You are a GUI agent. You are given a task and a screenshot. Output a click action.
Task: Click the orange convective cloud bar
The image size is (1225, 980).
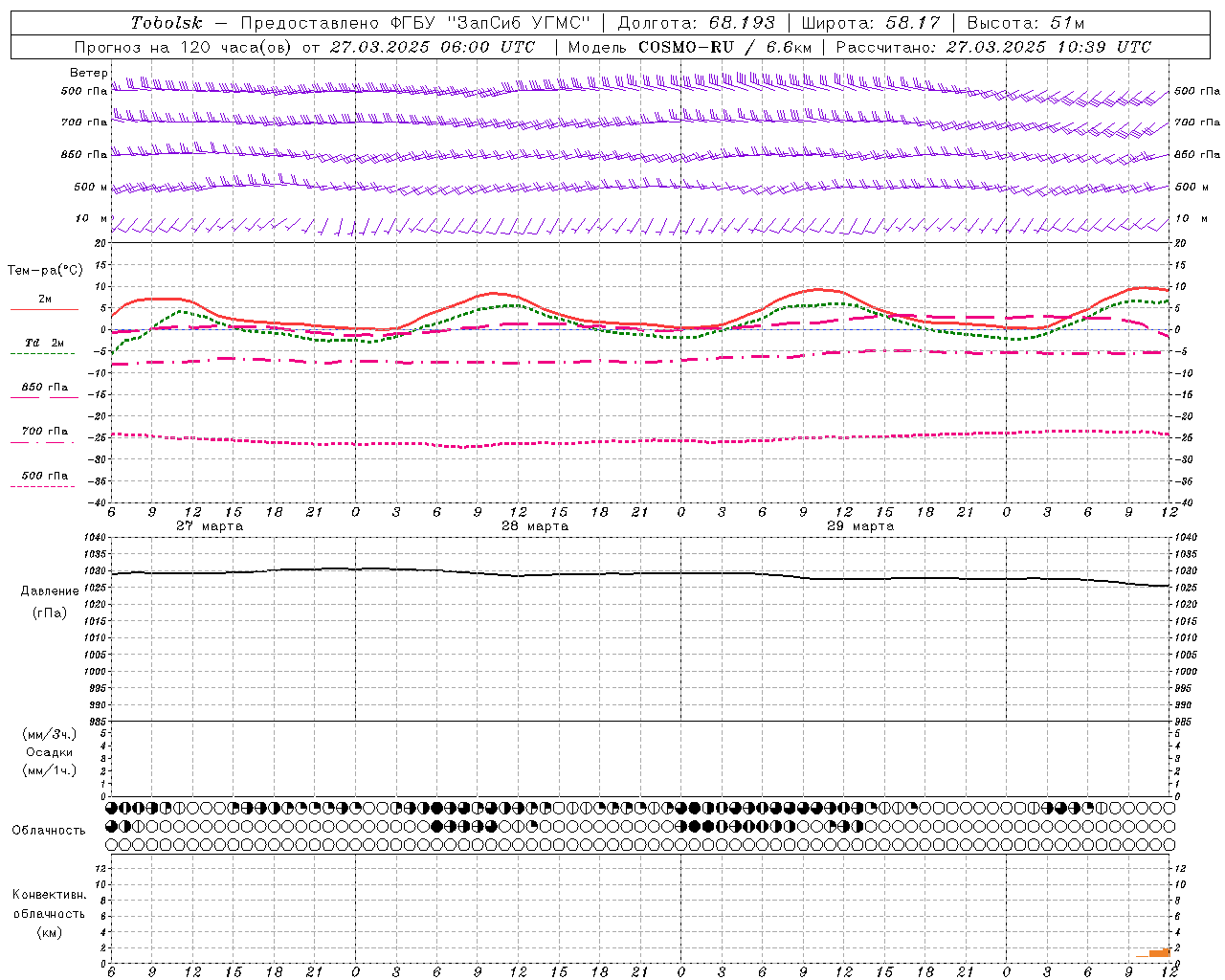[x=1159, y=952]
